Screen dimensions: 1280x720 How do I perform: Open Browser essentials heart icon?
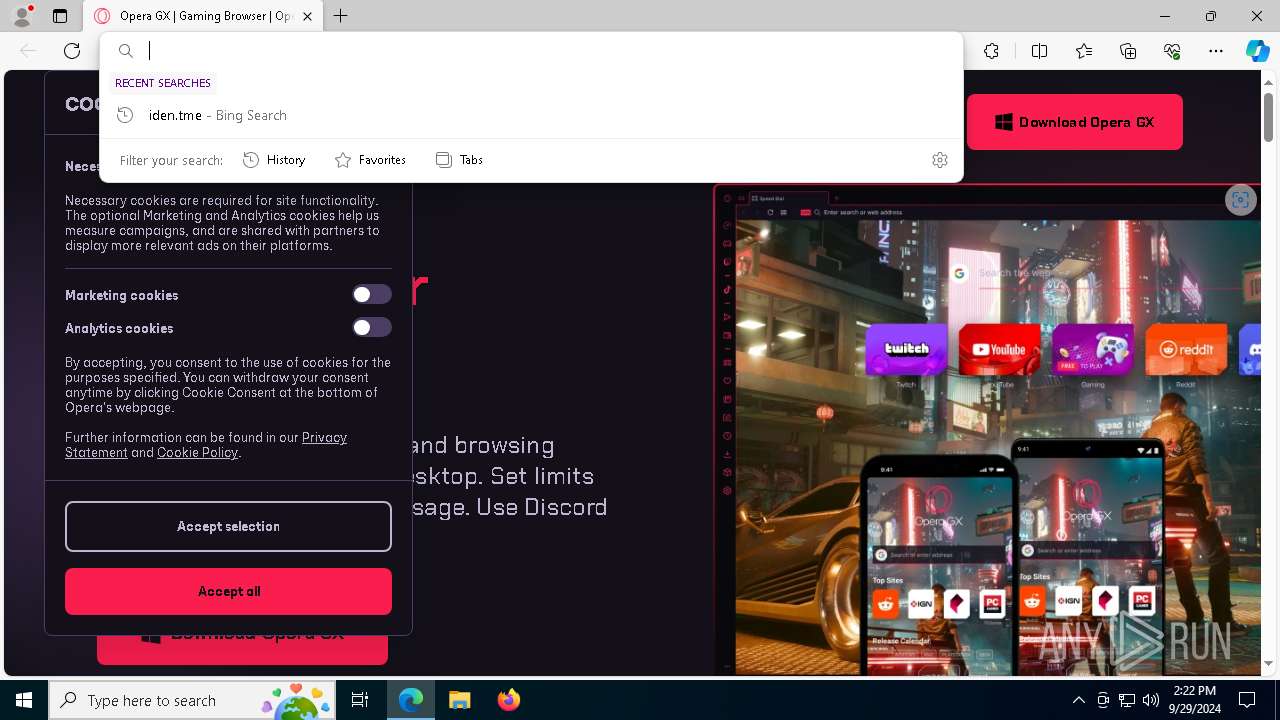(1172, 51)
